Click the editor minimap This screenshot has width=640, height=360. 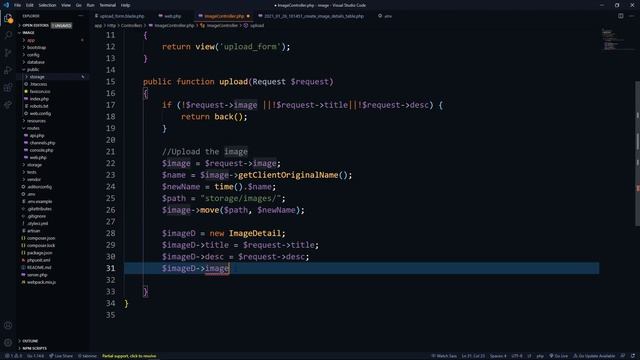point(616,40)
